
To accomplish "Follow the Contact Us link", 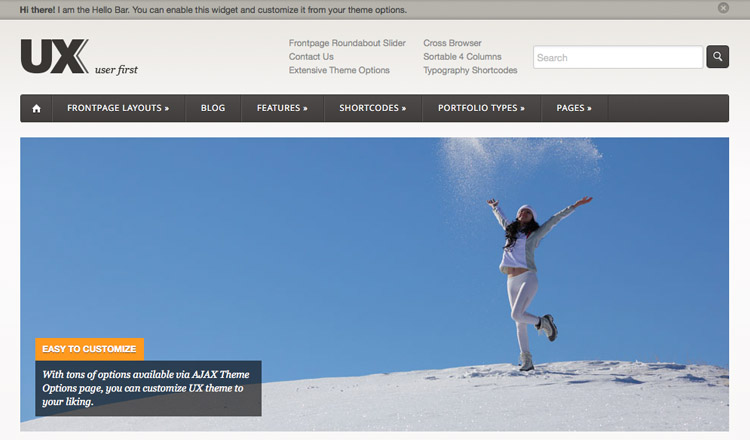I will tap(311, 57).
